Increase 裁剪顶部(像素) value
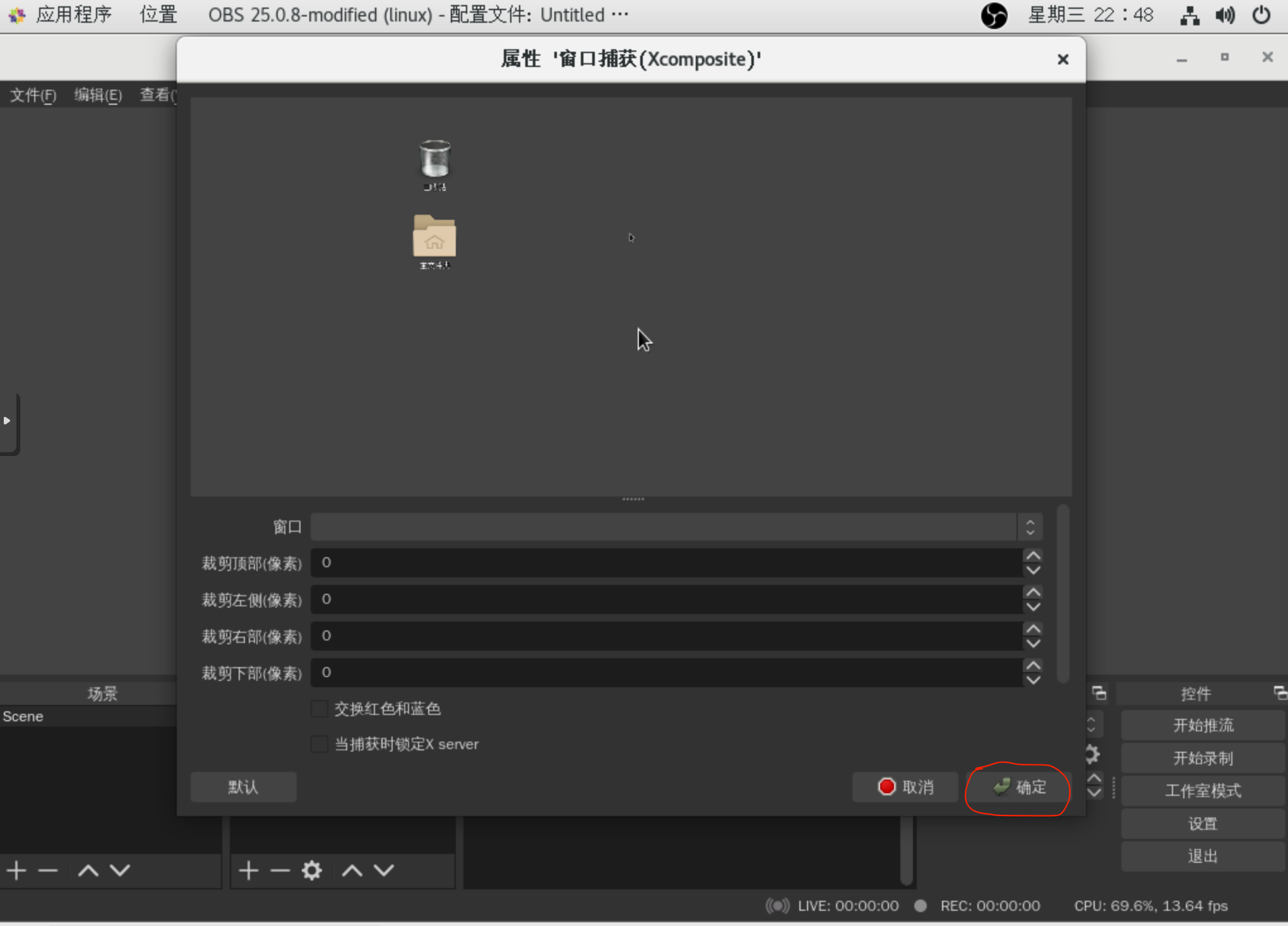Image resolution: width=1288 pixels, height=926 pixels. (x=1034, y=556)
